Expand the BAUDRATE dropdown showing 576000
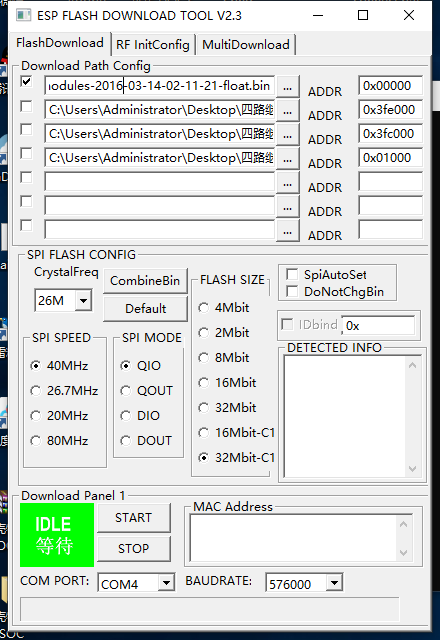This screenshot has height=640, width=440. point(334,582)
